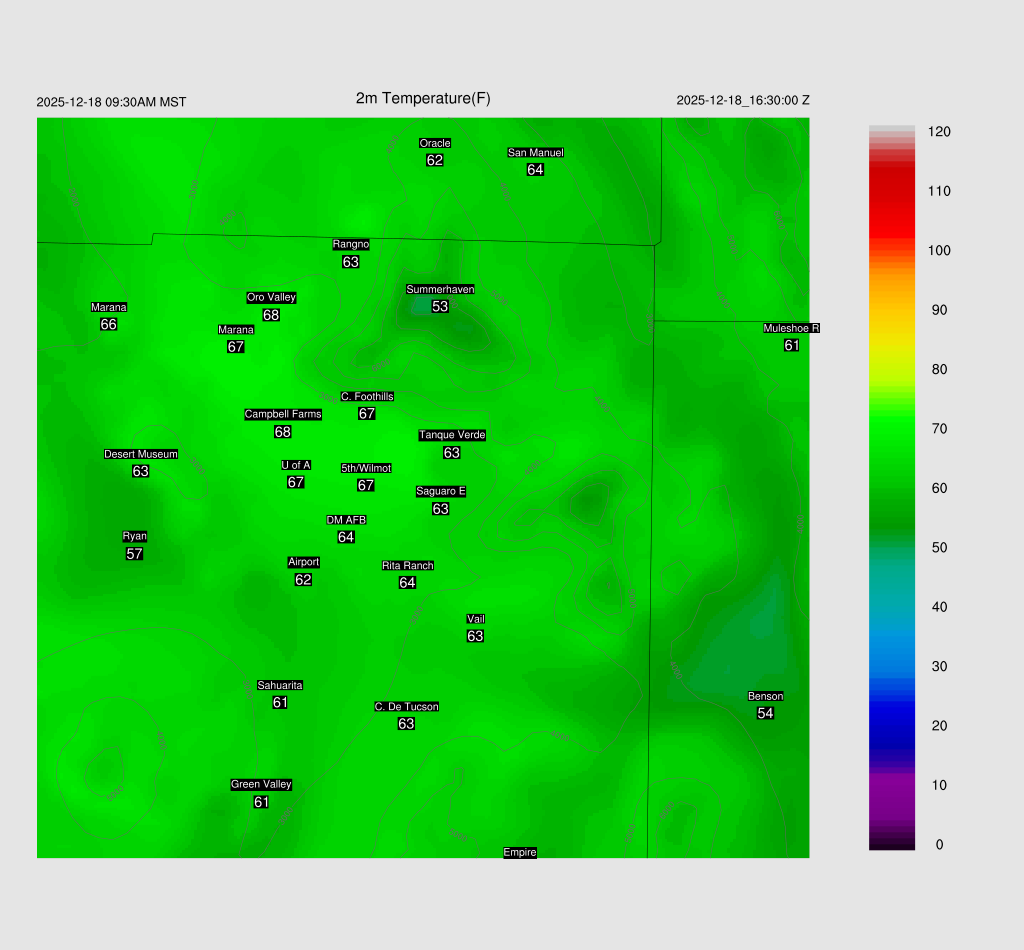Select the Green Valley station label

pos(261,784)
